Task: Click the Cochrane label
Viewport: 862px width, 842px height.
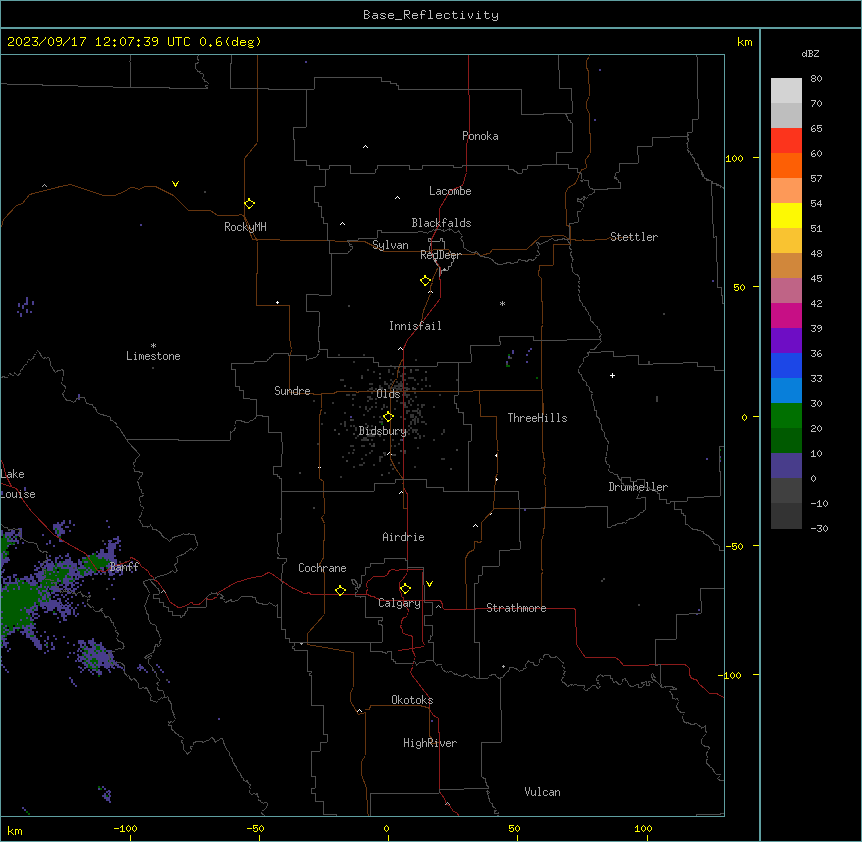Action: tap(322, 568)
